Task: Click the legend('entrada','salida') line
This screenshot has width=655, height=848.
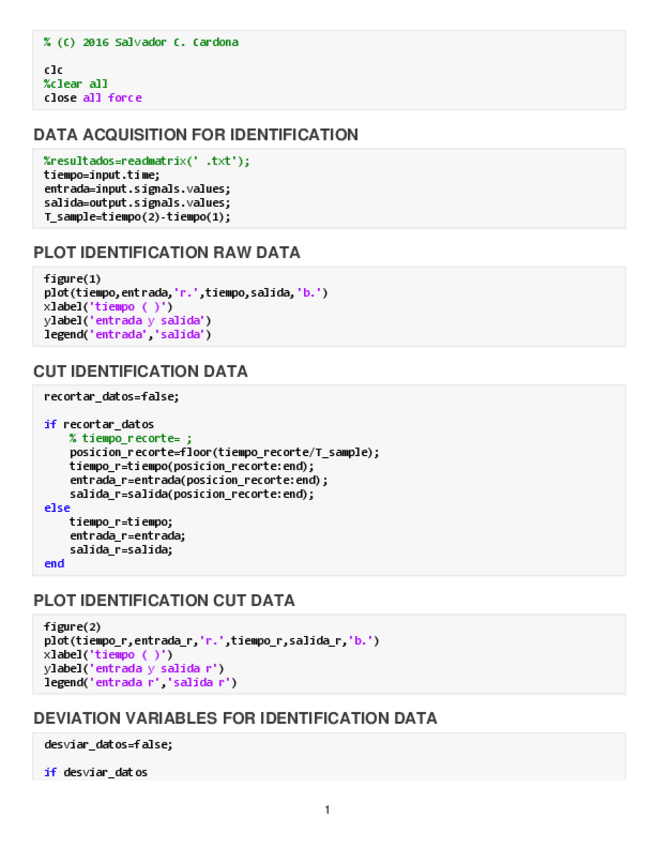Action: (127, 334)
